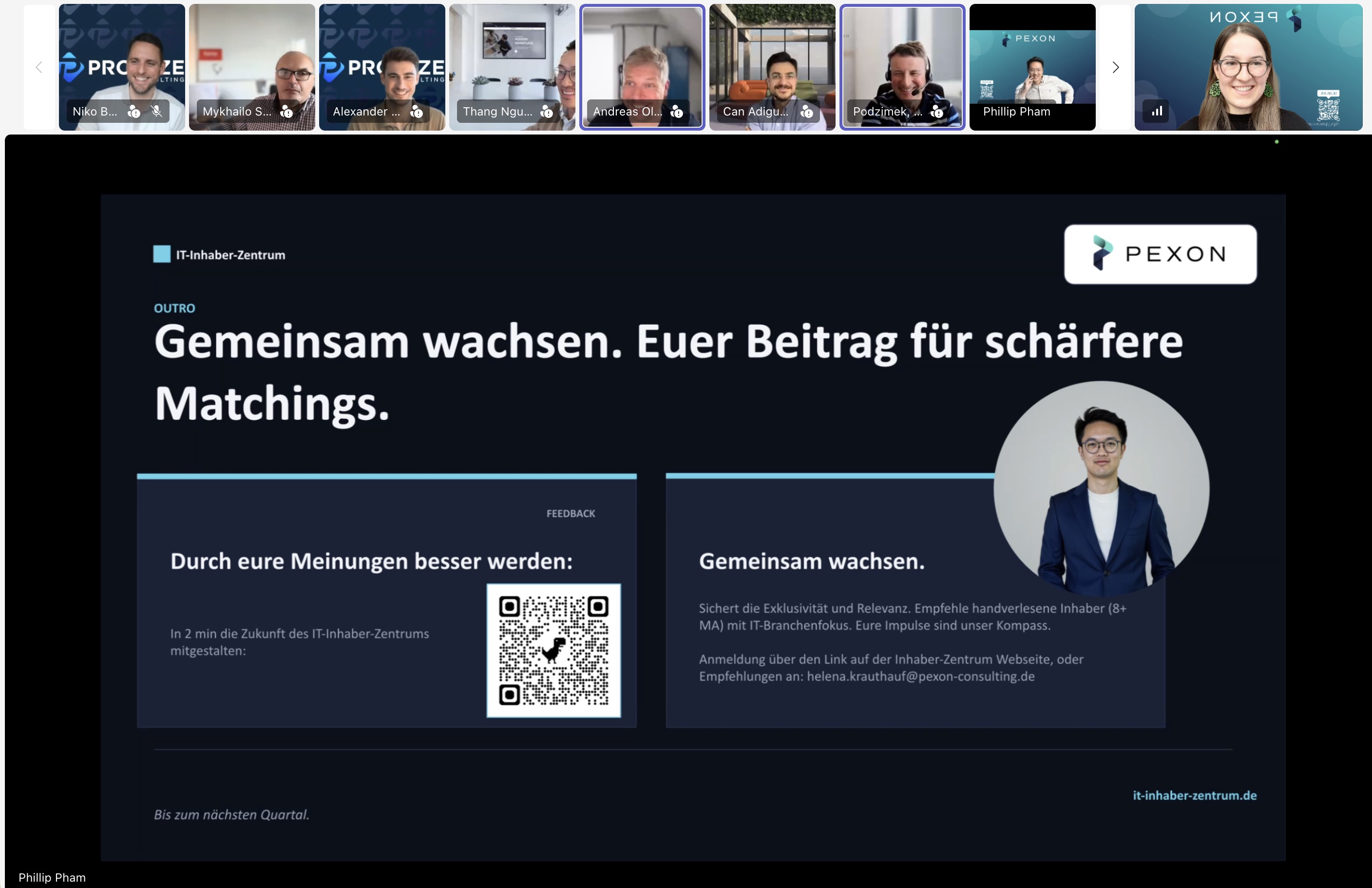Click the "FEEDBACK" label in left card
The height and width of the screenshot is (888, 1372).
pyautogui.click(x=571, y=513)
